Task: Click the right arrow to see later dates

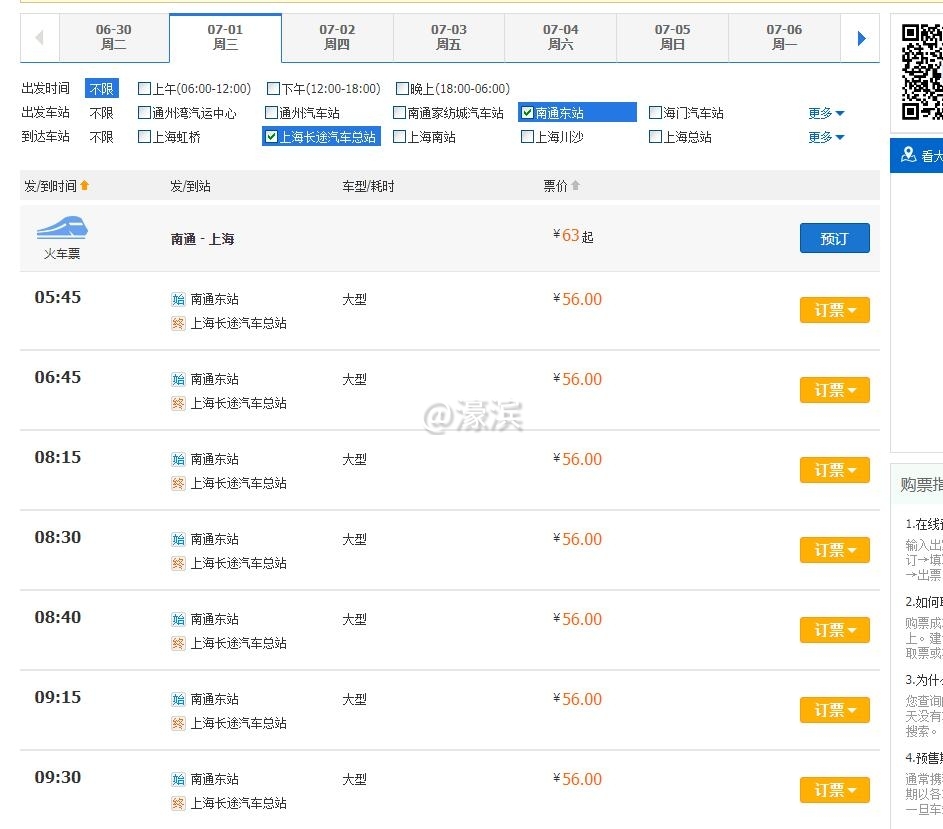Action: tap(860, 39)
